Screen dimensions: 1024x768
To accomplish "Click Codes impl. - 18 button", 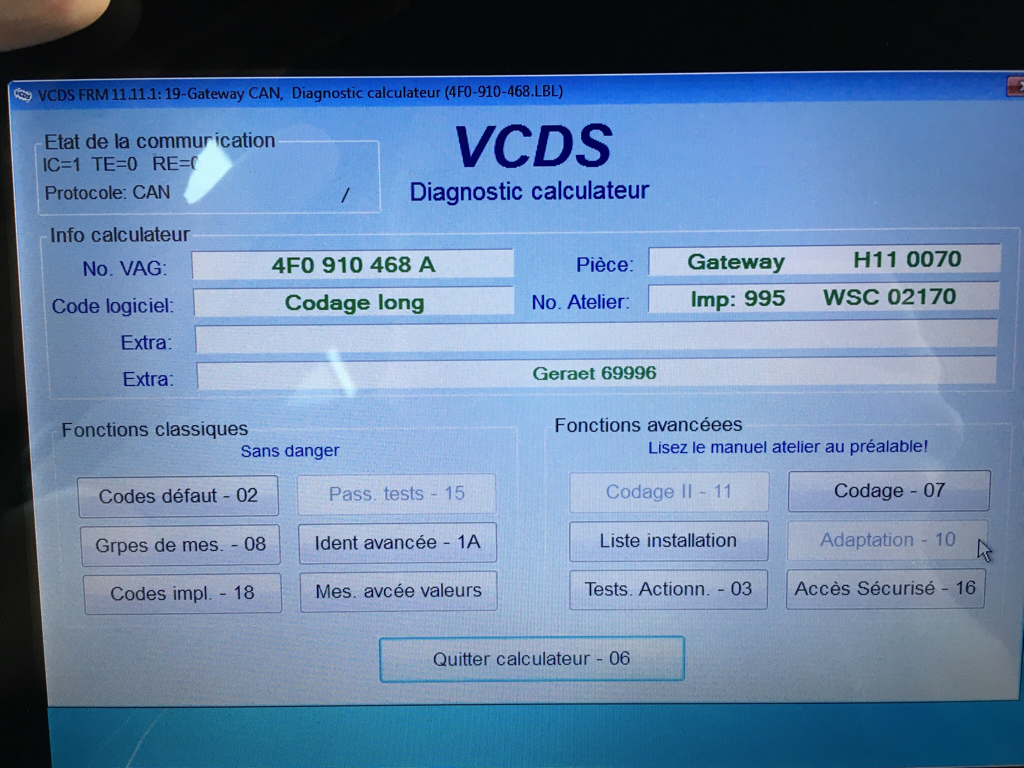I will pyautogui.click(x=182, y=593).
